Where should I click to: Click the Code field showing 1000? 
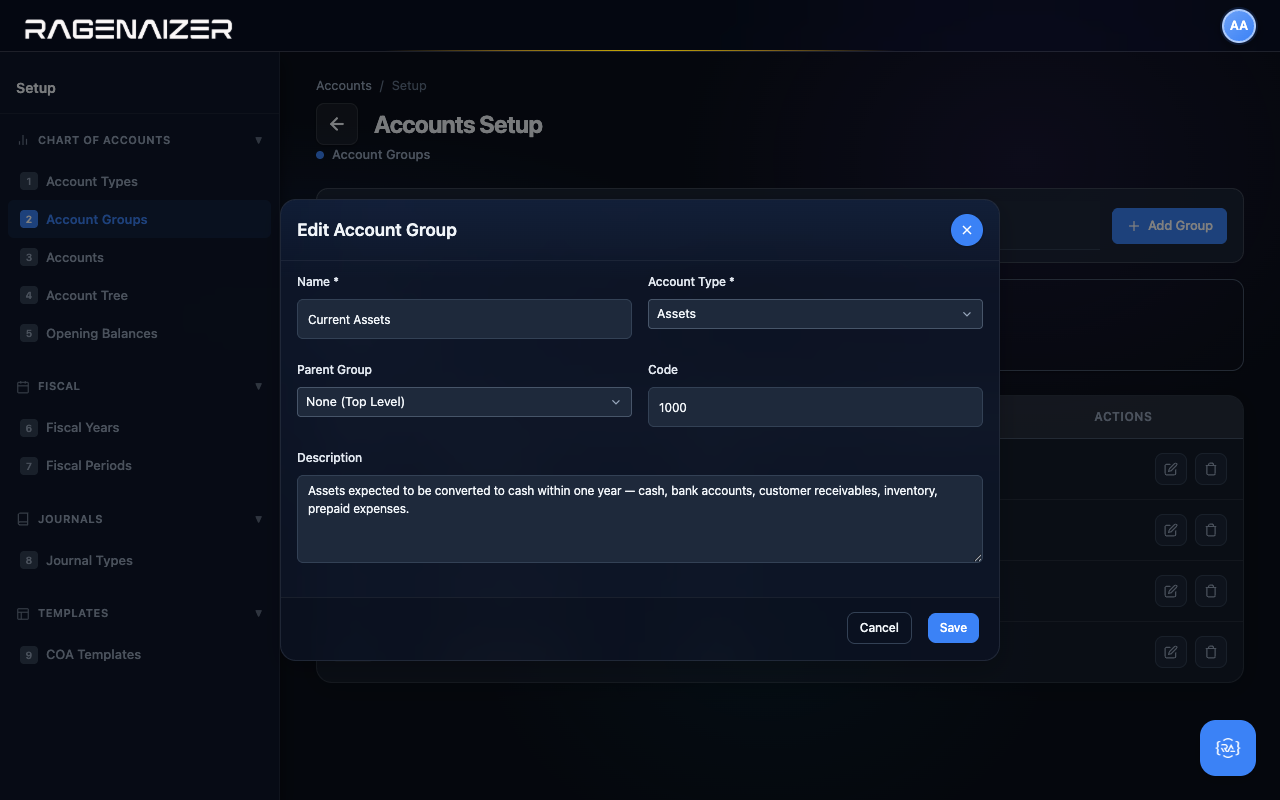pyautogui.click(x=815, y=407)
